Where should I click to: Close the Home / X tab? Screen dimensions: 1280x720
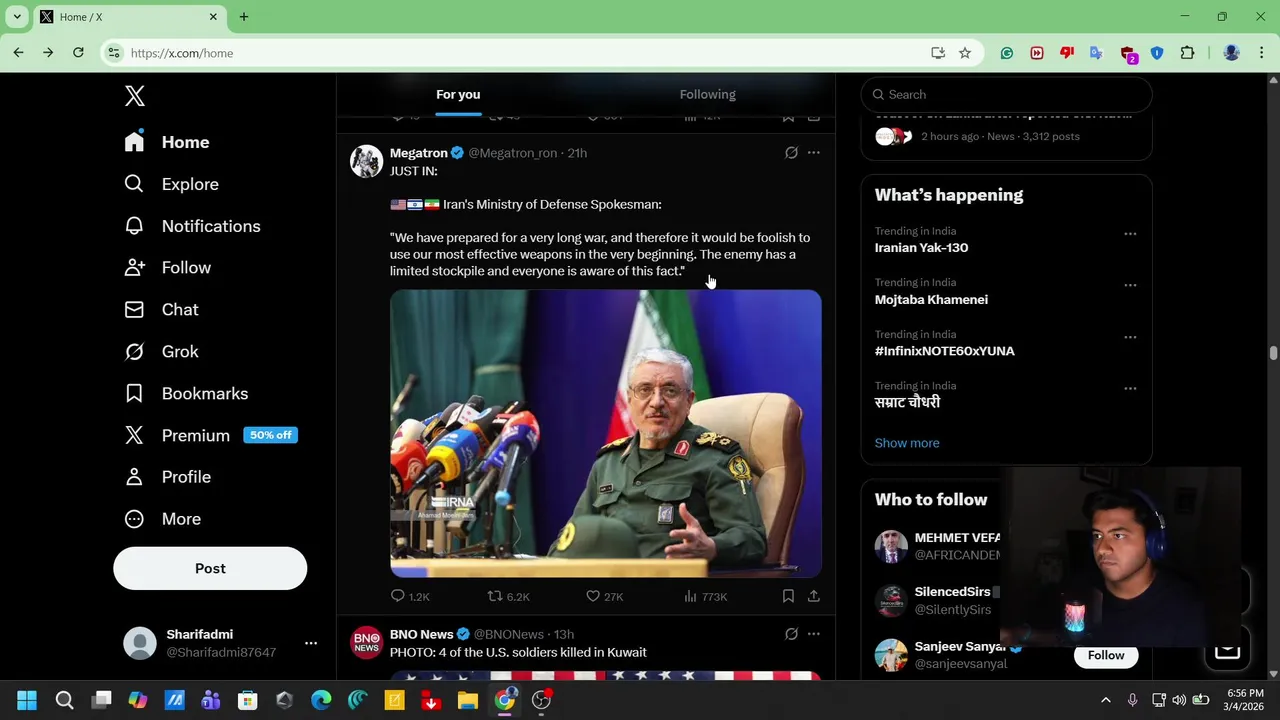(213, 17)
